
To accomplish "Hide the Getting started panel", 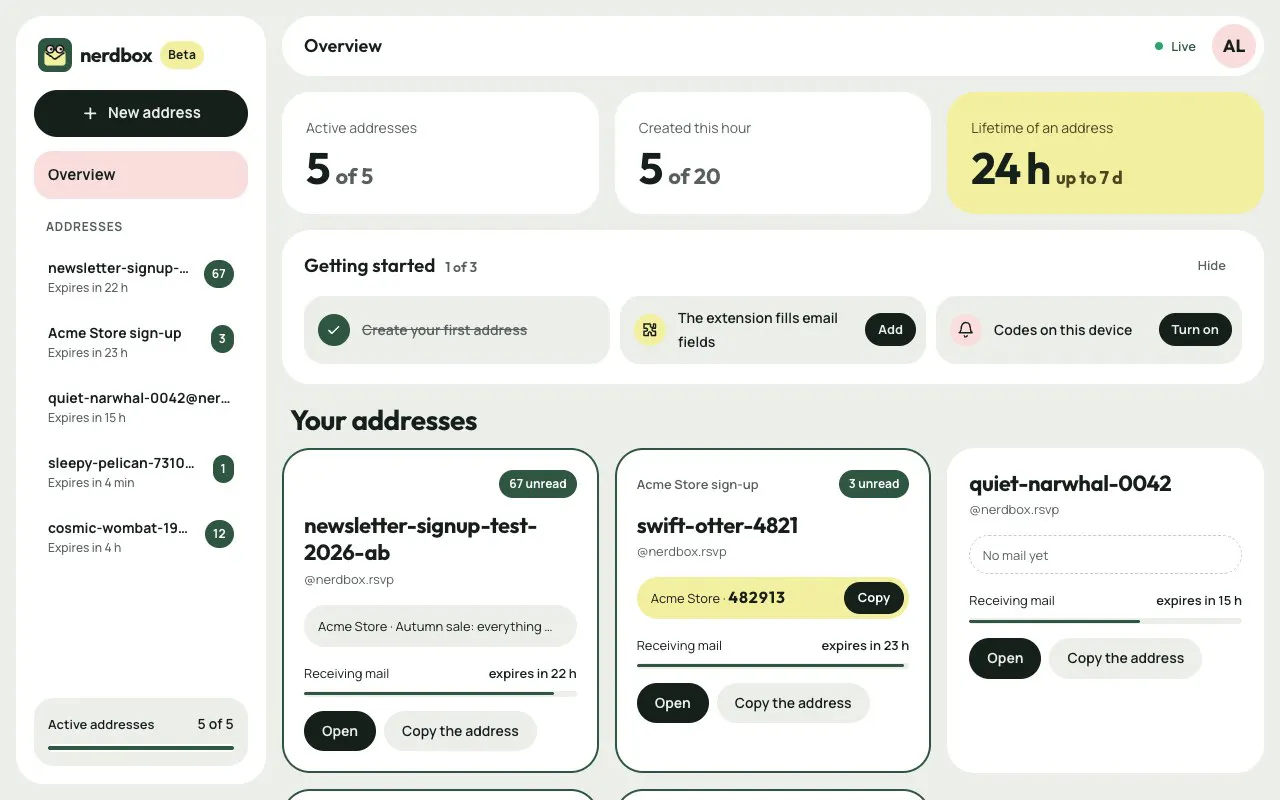I will pos(1211,266).
